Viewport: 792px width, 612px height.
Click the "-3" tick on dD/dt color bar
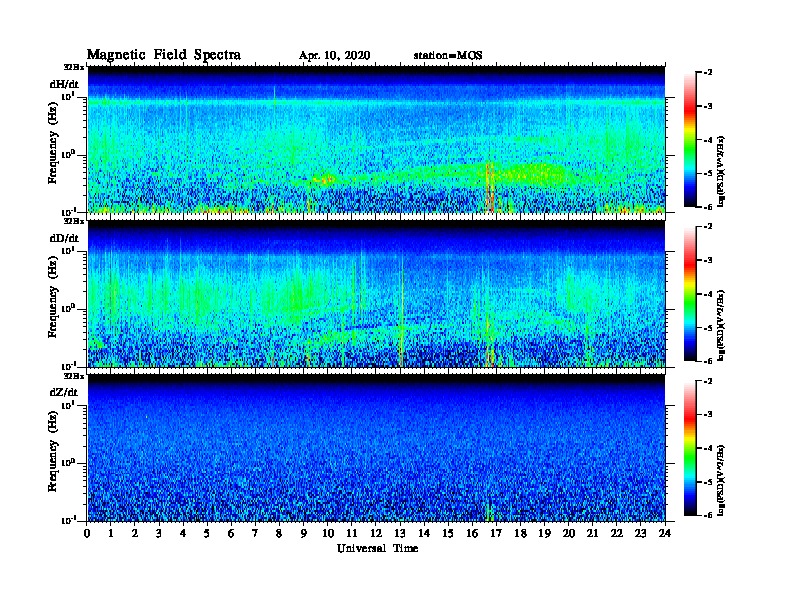tap(709, 260)
